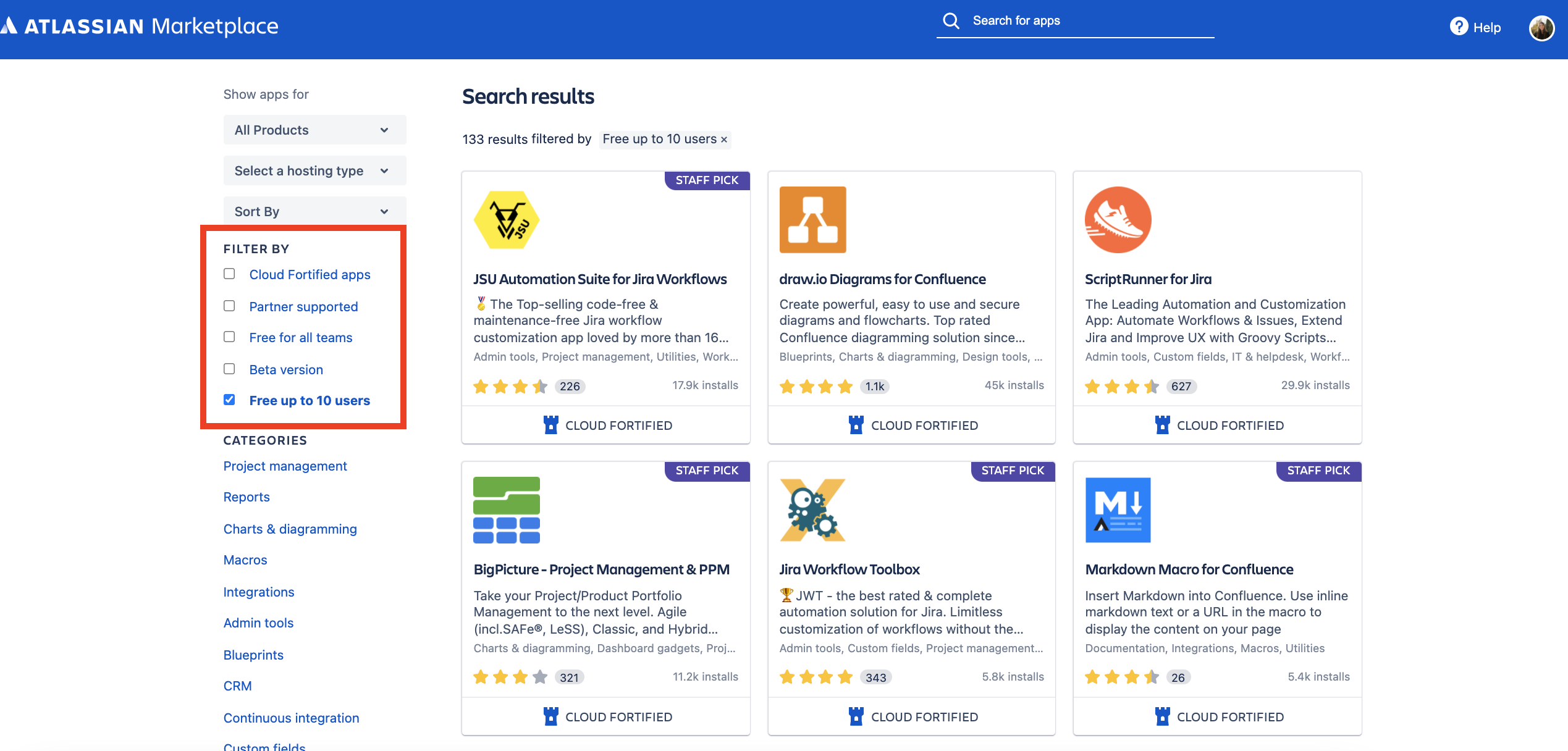Open Markdown Macro for Confluence title
This screenshot has height=751, width=1568.
(1189, 569)
